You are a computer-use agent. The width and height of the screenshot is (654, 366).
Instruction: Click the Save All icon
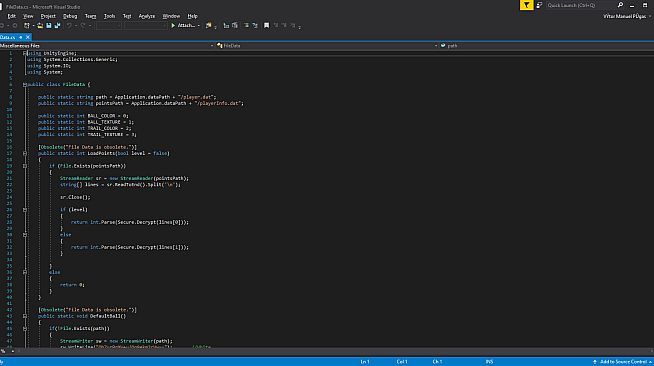58,25
